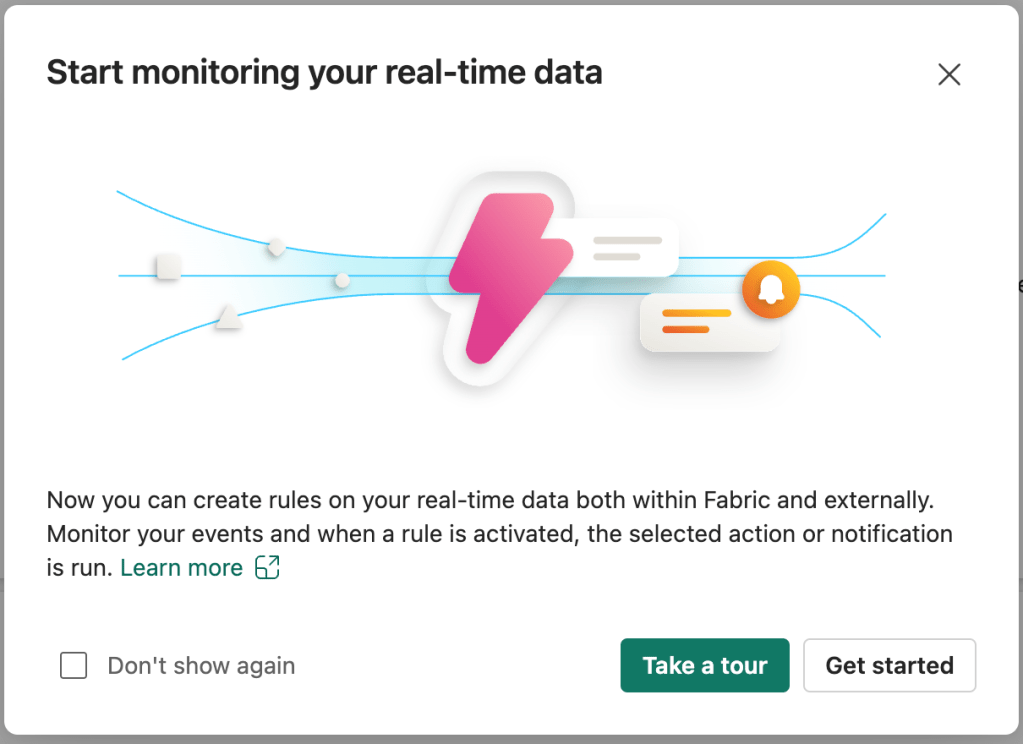
Task: Click the gray square shape in the illustration
Action: click(x=168, y=267)
